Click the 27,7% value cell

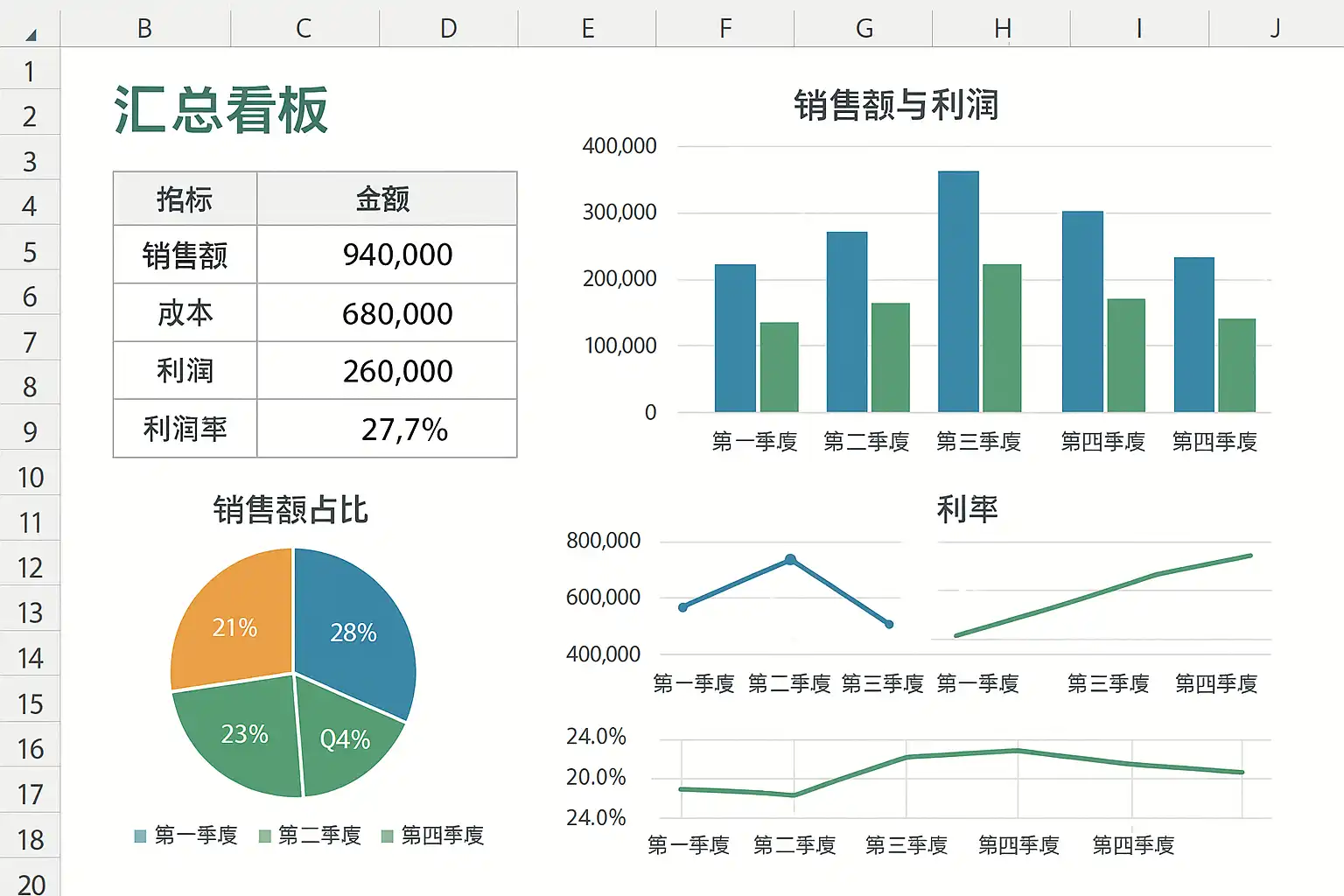[387, 429]
